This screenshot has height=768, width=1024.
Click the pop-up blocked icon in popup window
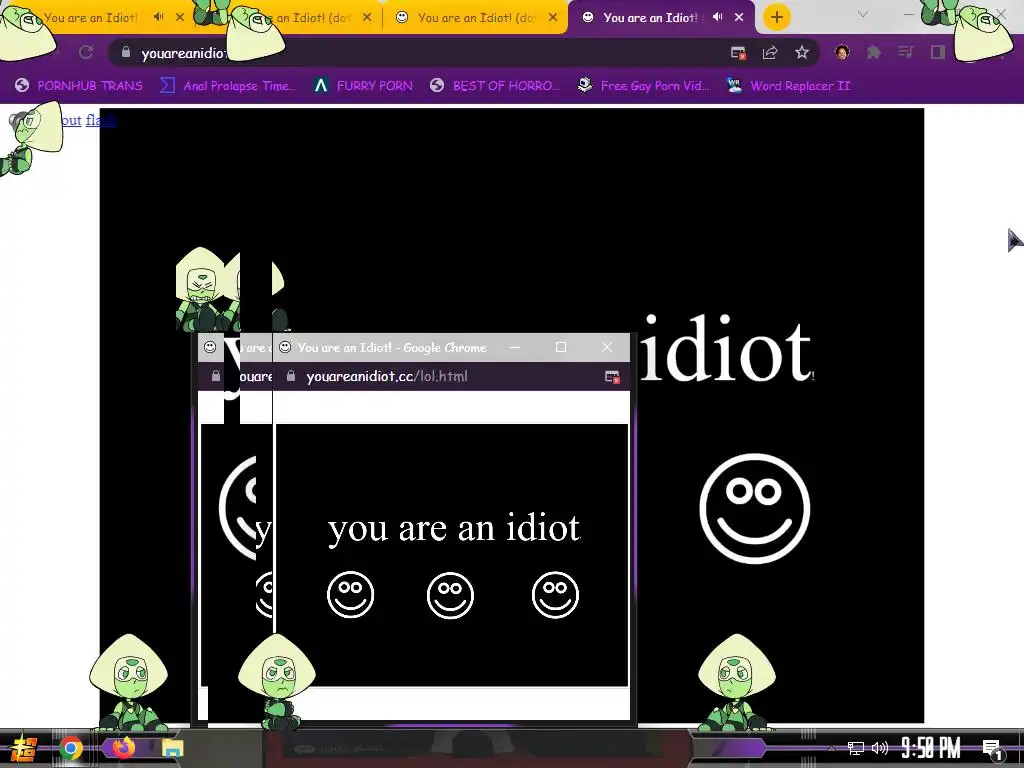612,377
